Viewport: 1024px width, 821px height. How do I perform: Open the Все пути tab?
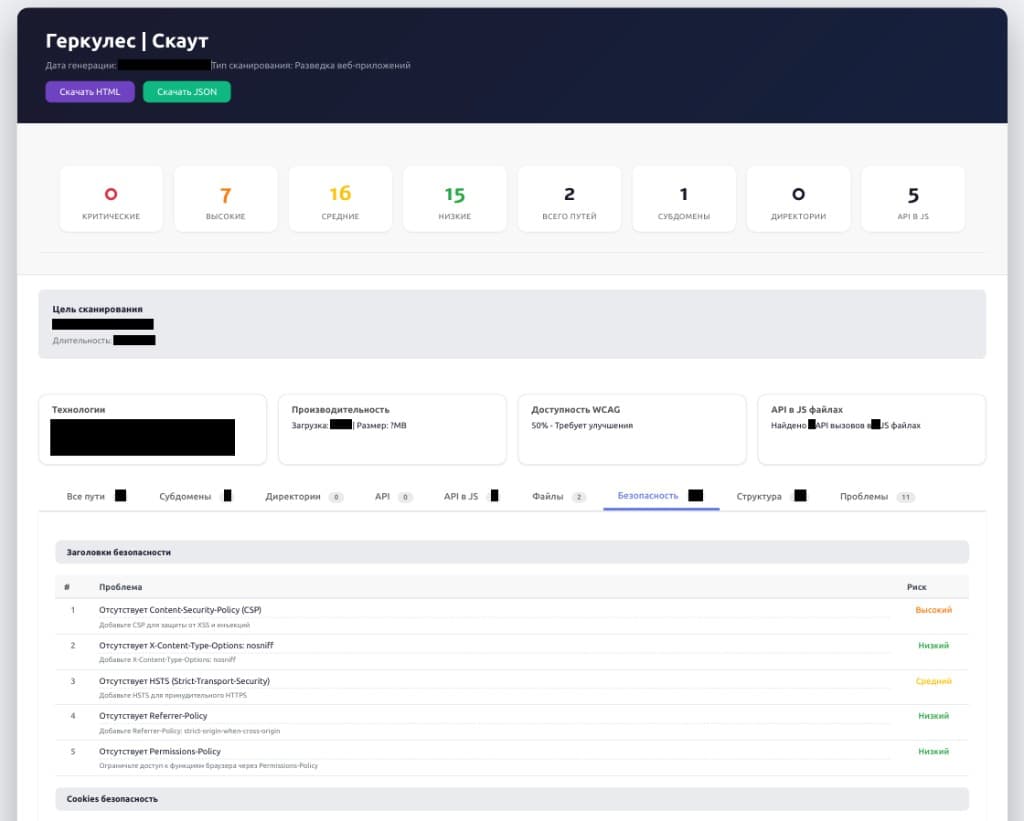click(96, 496)
